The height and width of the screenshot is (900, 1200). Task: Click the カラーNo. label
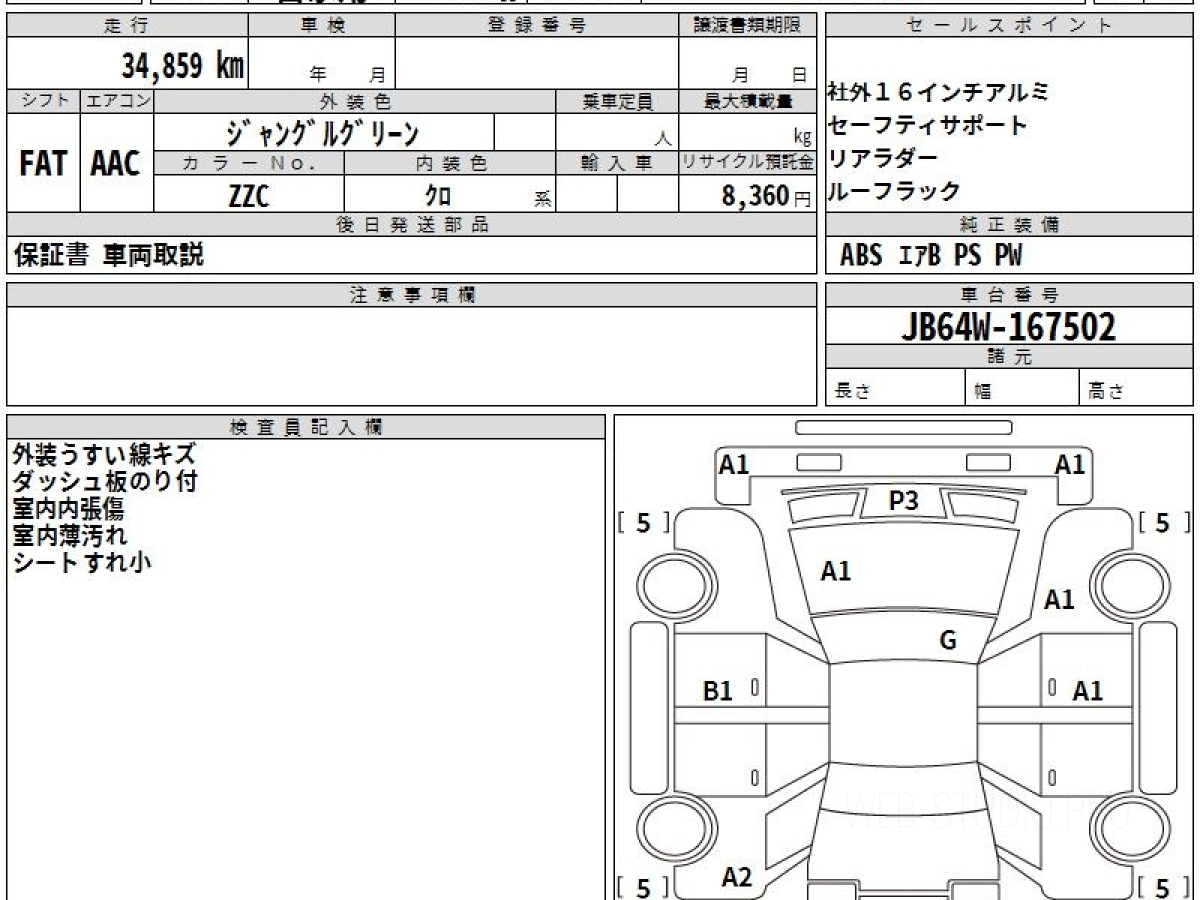(249, 163)
